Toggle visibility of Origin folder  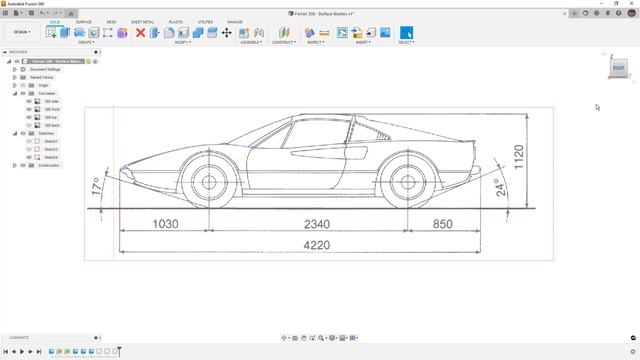coord(23,85)
